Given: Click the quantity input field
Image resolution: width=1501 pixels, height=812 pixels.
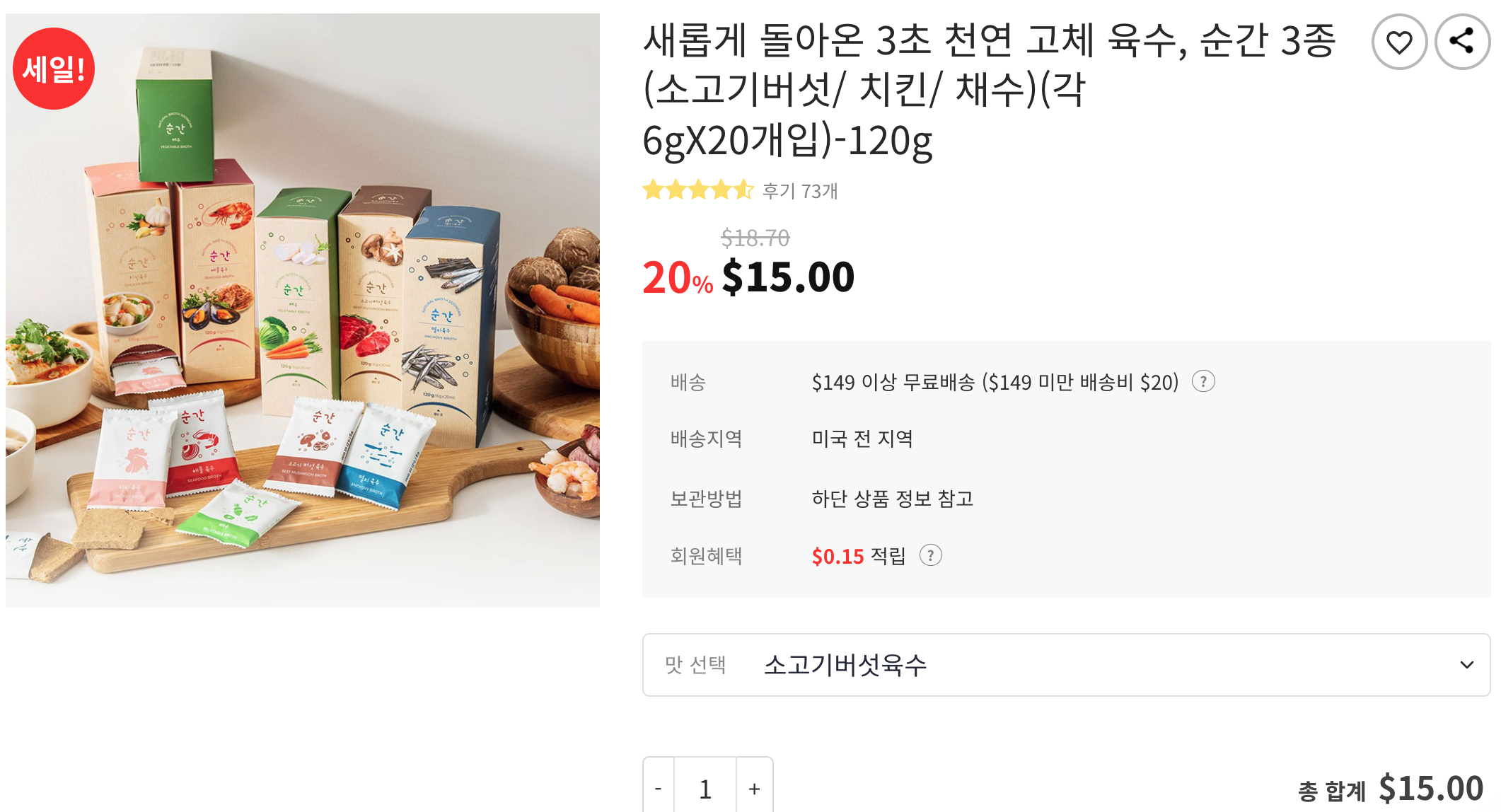Looking at the screenshot, I should point(705,787).
